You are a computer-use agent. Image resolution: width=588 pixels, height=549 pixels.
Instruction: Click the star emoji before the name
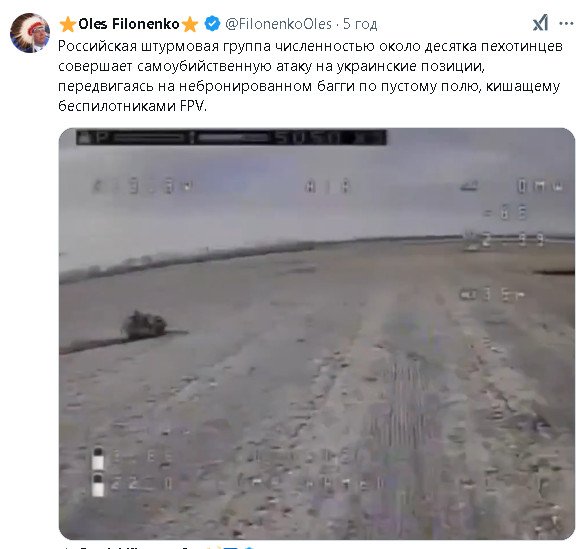point(68,24)
